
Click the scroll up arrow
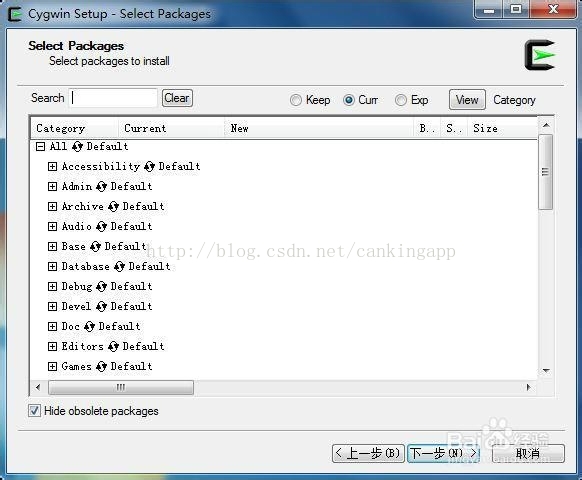tap(546, 125)
